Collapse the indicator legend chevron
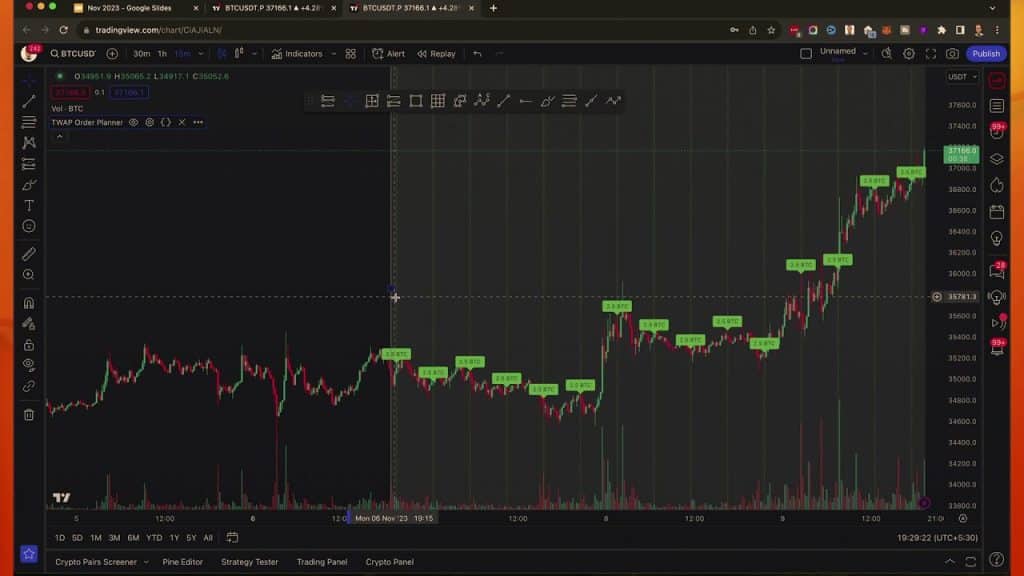Image resolution: width=1024 pixels, height=576 pixels. coord(59,136)
